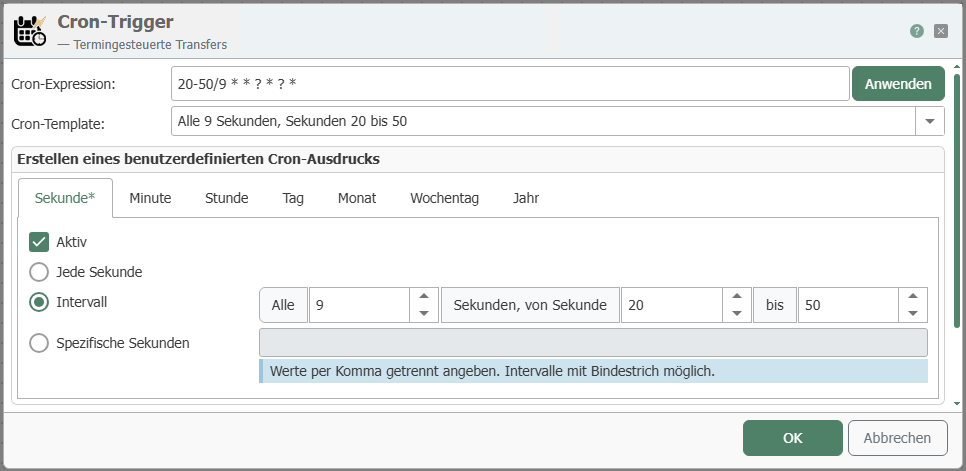Choose the Spezifische Sekunden radio option
Image resolution: width=966 pixels, height=471 pixels.
coord(39,343)
